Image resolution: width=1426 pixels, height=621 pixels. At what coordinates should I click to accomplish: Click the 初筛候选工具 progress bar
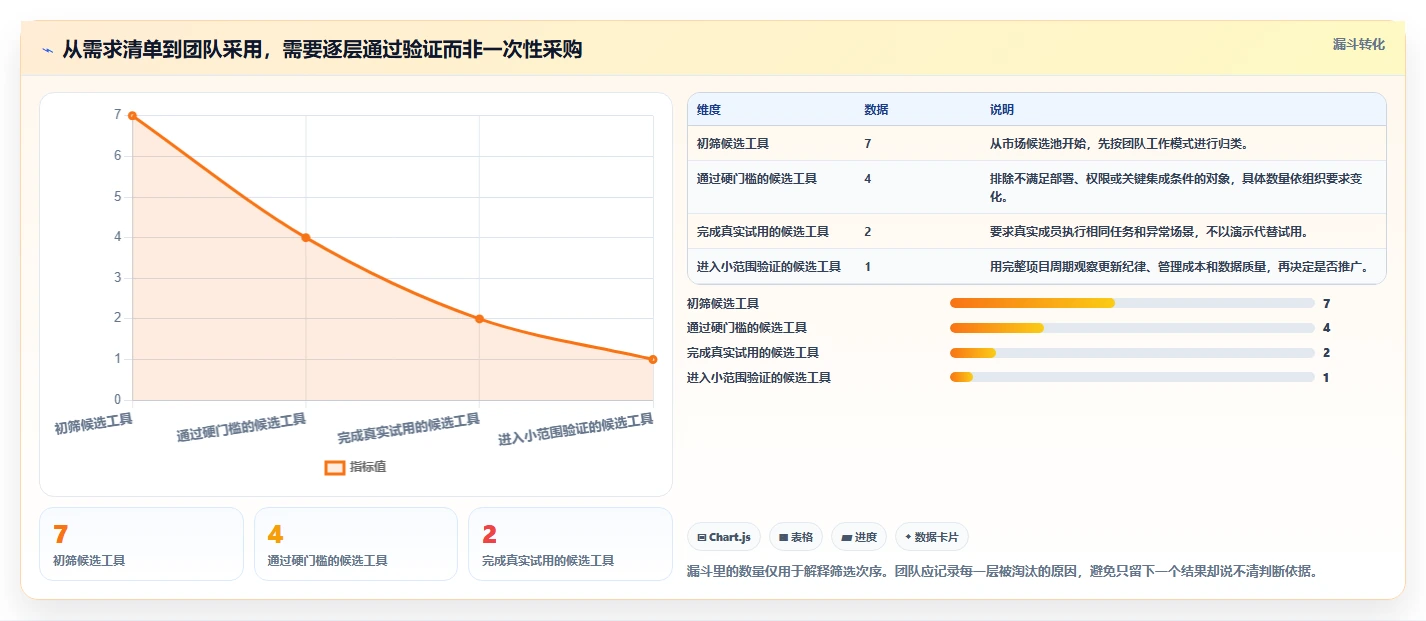point(1132,303)
